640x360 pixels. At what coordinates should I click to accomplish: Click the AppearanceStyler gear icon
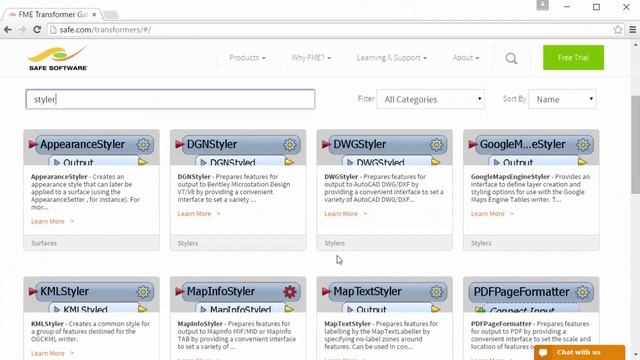pos(143,144)
